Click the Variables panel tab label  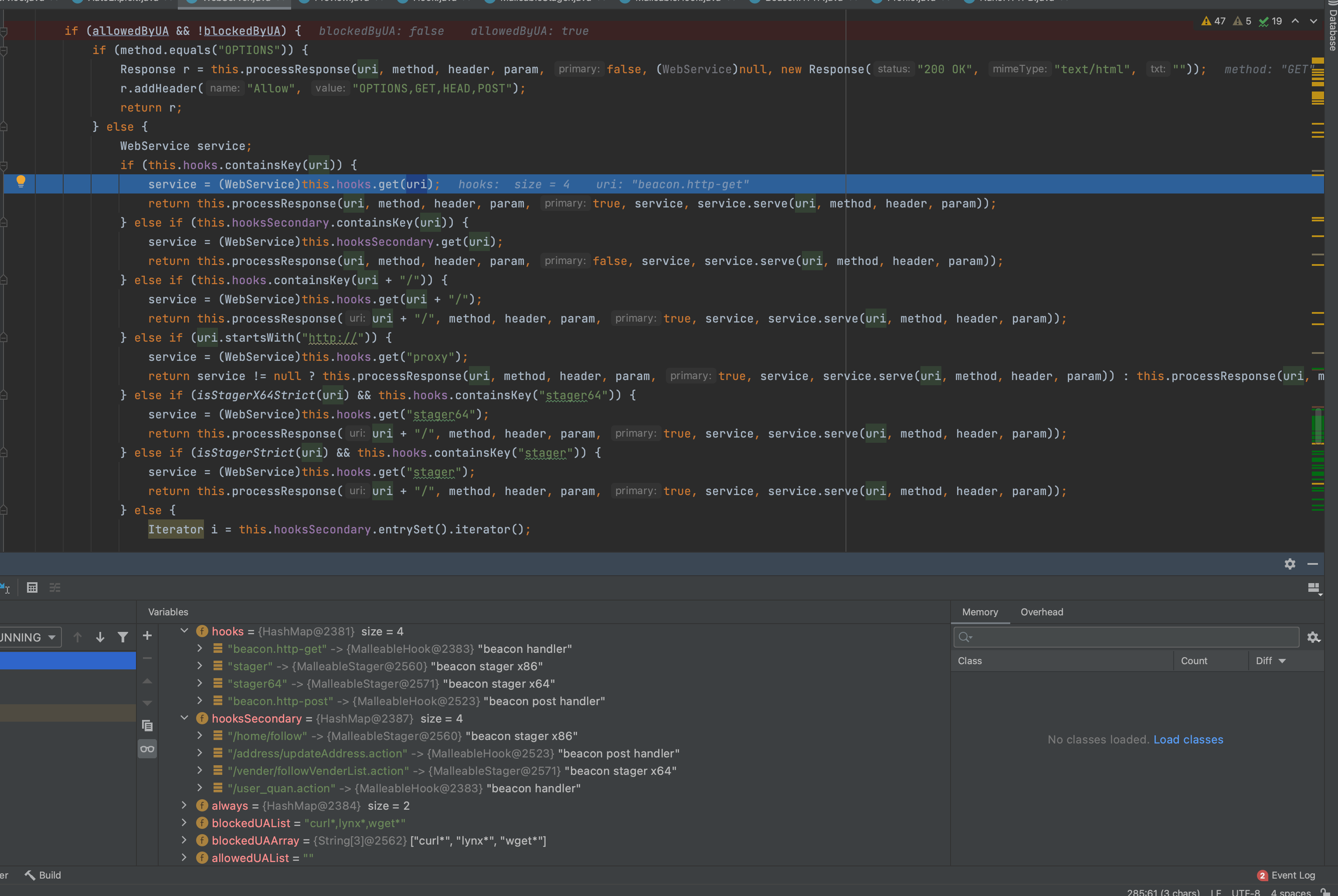point(168,612)
